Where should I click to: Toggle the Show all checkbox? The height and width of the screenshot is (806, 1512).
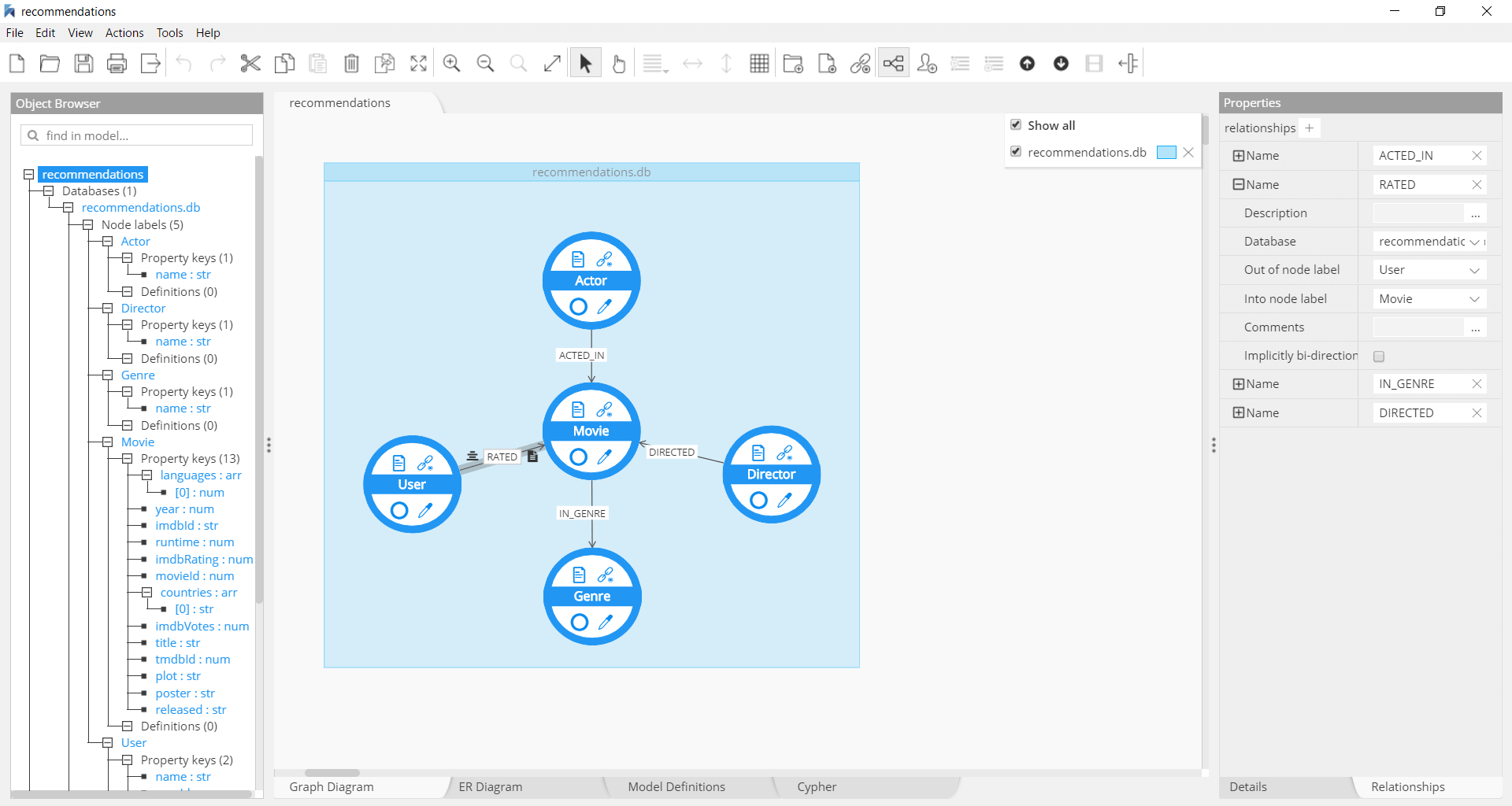[1016, 125]
